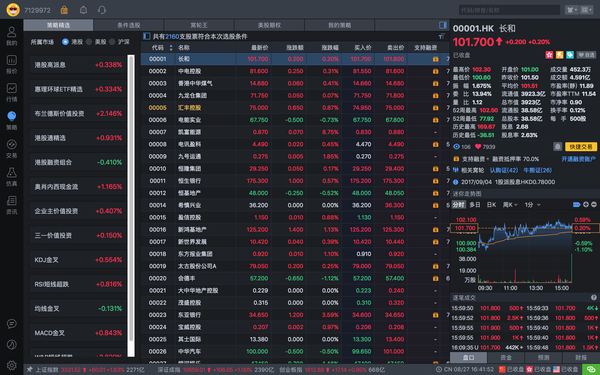The width and height of the screenshot is (600, 375).
Task: Switch to 我的策略 tab
Action: pyautogui.click(x=339, y=25)
